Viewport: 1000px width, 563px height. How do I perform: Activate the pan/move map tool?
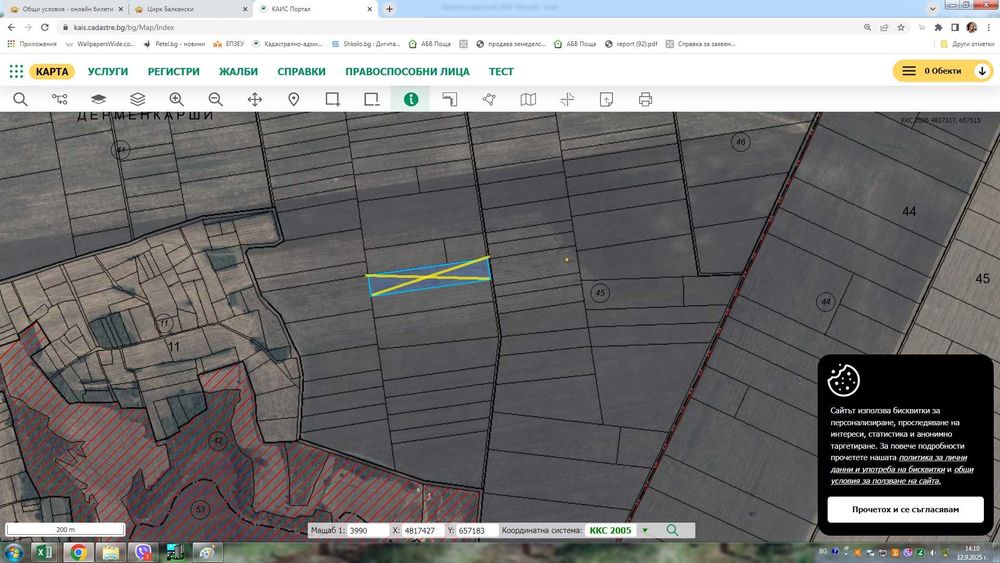coord(255,99)
